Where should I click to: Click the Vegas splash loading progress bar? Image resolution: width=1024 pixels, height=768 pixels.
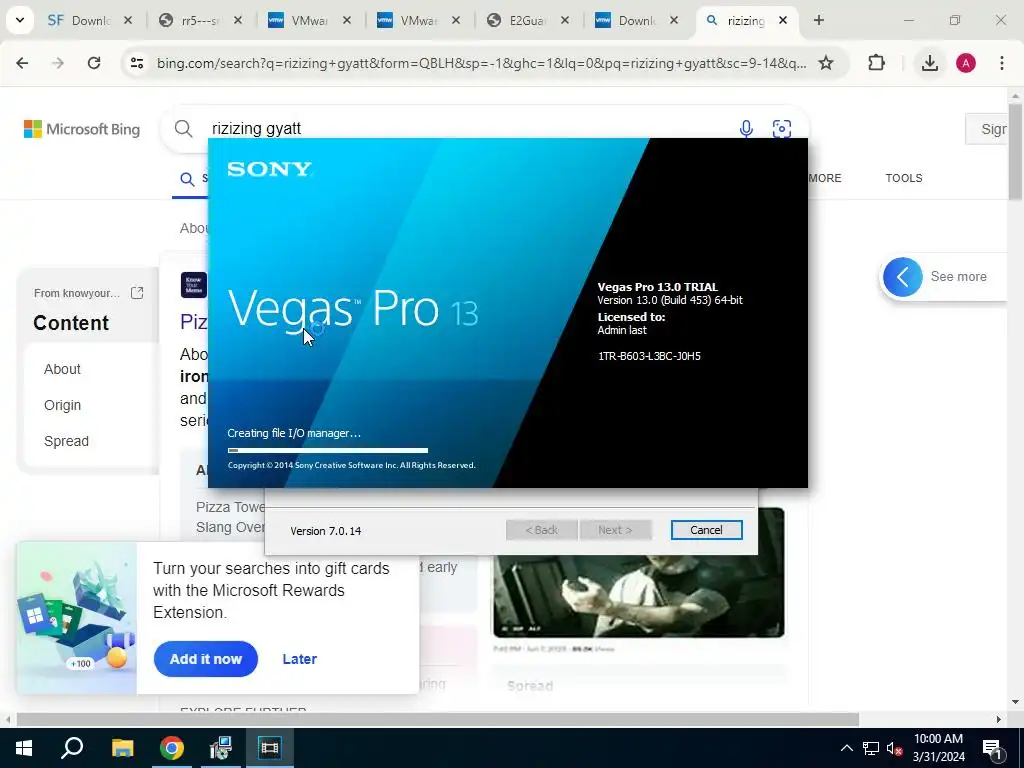click(328, 450)
